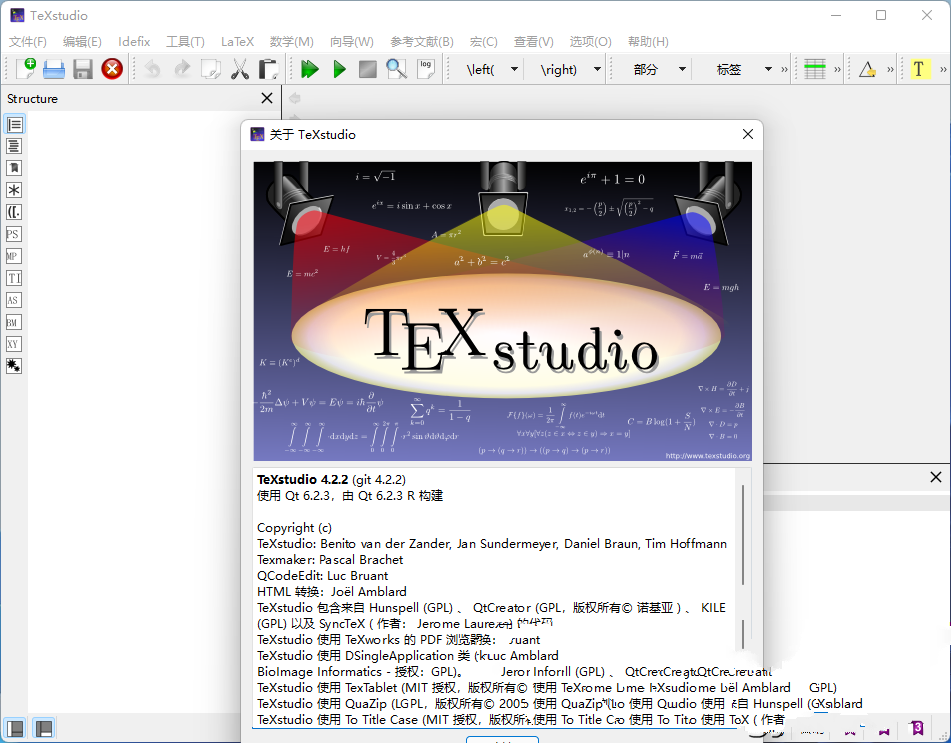Open the LaTeX menu
The height and width of the screenshot is (743, 951).
point(237,41)
